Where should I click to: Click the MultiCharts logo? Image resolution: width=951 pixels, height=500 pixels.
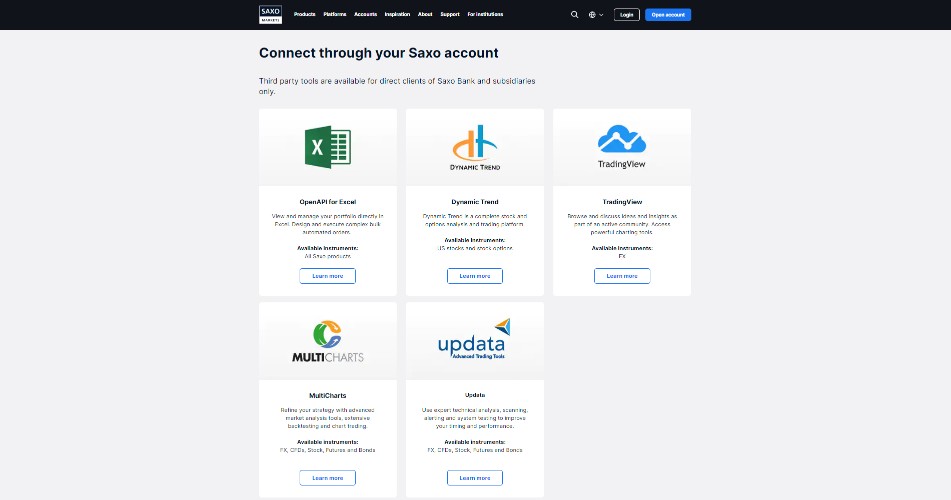[327, 340]
